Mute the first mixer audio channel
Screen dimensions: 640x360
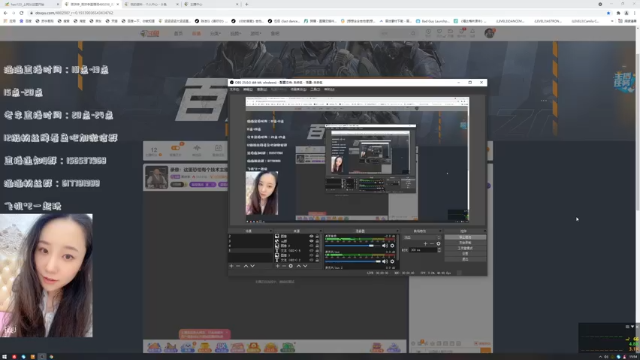pyautogui.click(x=384, y=246)
